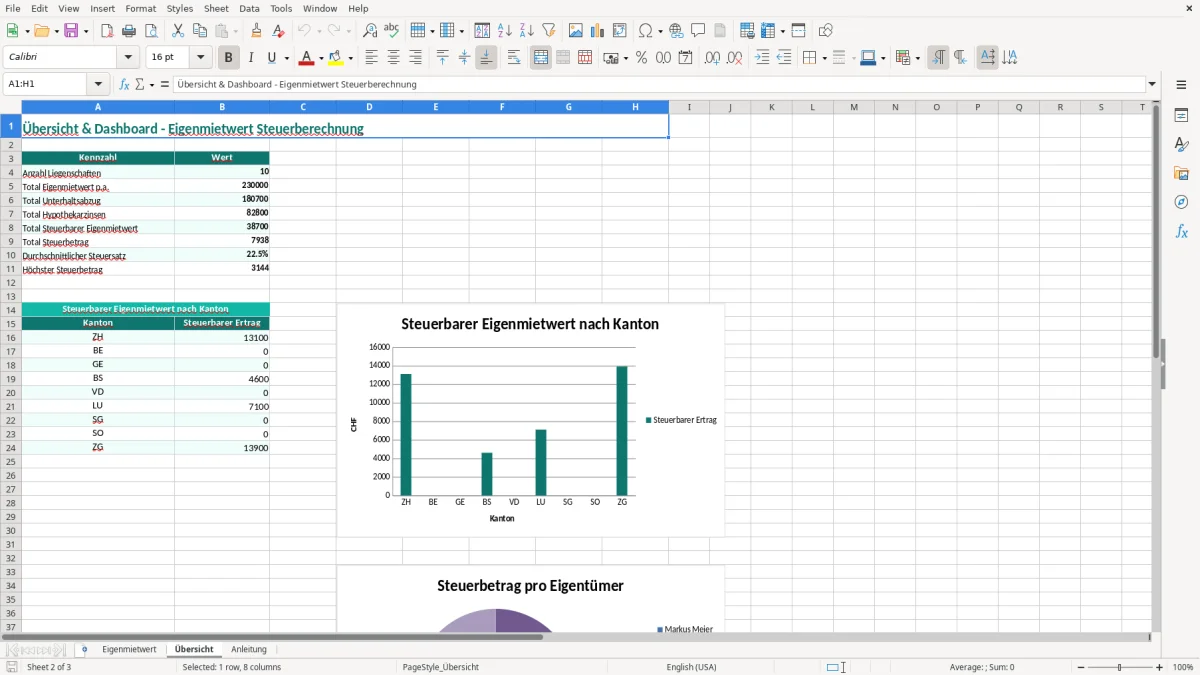Open the Borders dropdown arrow
The width and height of the screenshot is (1200, 675).
click(823, 58)
